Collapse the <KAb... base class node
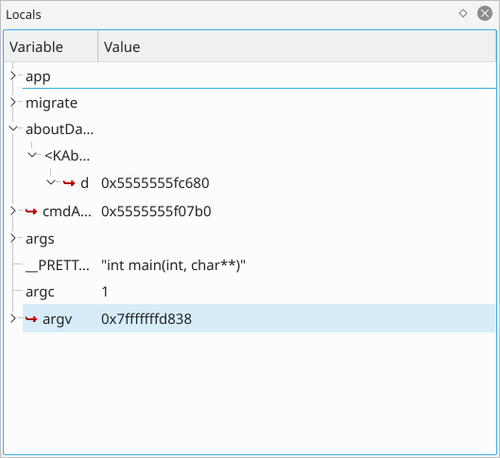 point(32,155)
